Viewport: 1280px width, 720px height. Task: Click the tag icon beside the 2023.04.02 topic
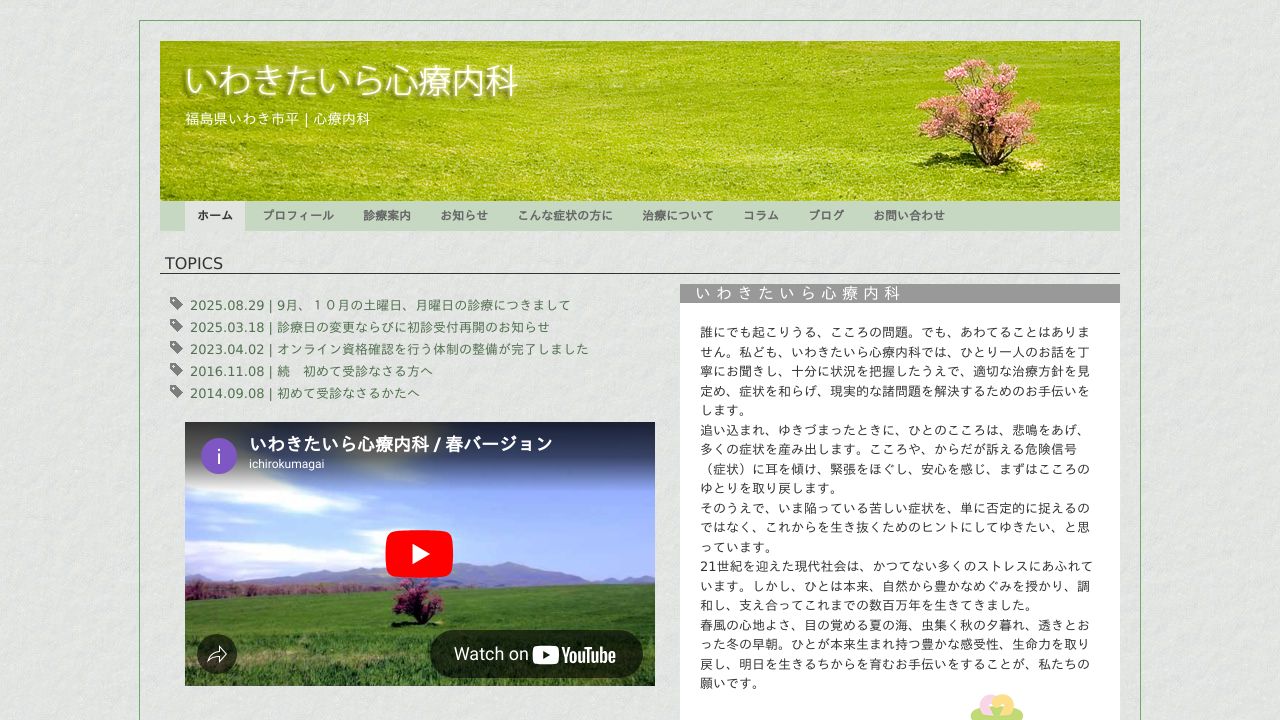pyautogui.click(x=176, y=349)
